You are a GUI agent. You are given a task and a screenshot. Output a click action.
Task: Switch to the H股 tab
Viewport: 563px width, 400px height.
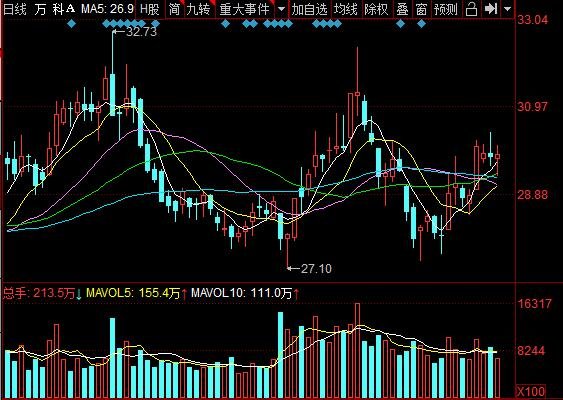[x=149, y=9]
